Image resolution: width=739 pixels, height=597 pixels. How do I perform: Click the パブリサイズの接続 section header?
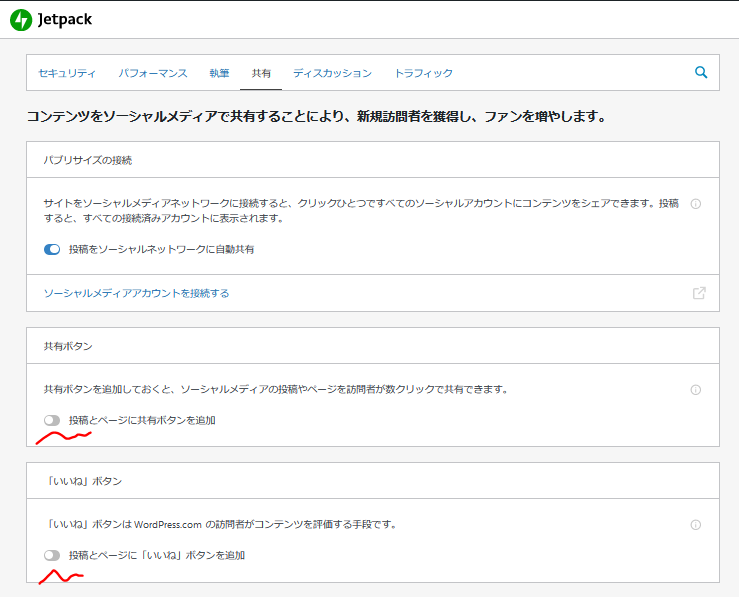[88, 160]
